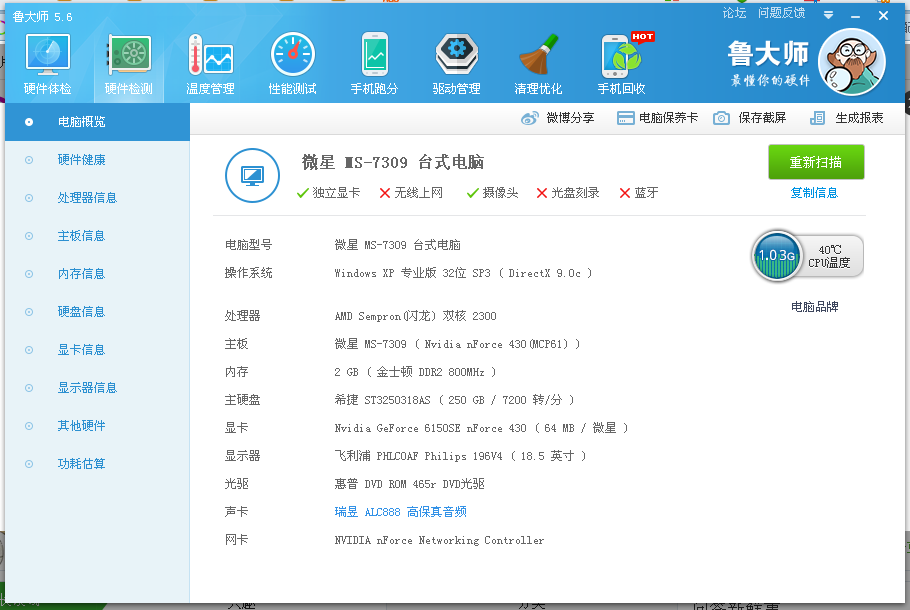
Task: Open the 手机跑分 phone benchmark tool
Action: tap(374, 60)
